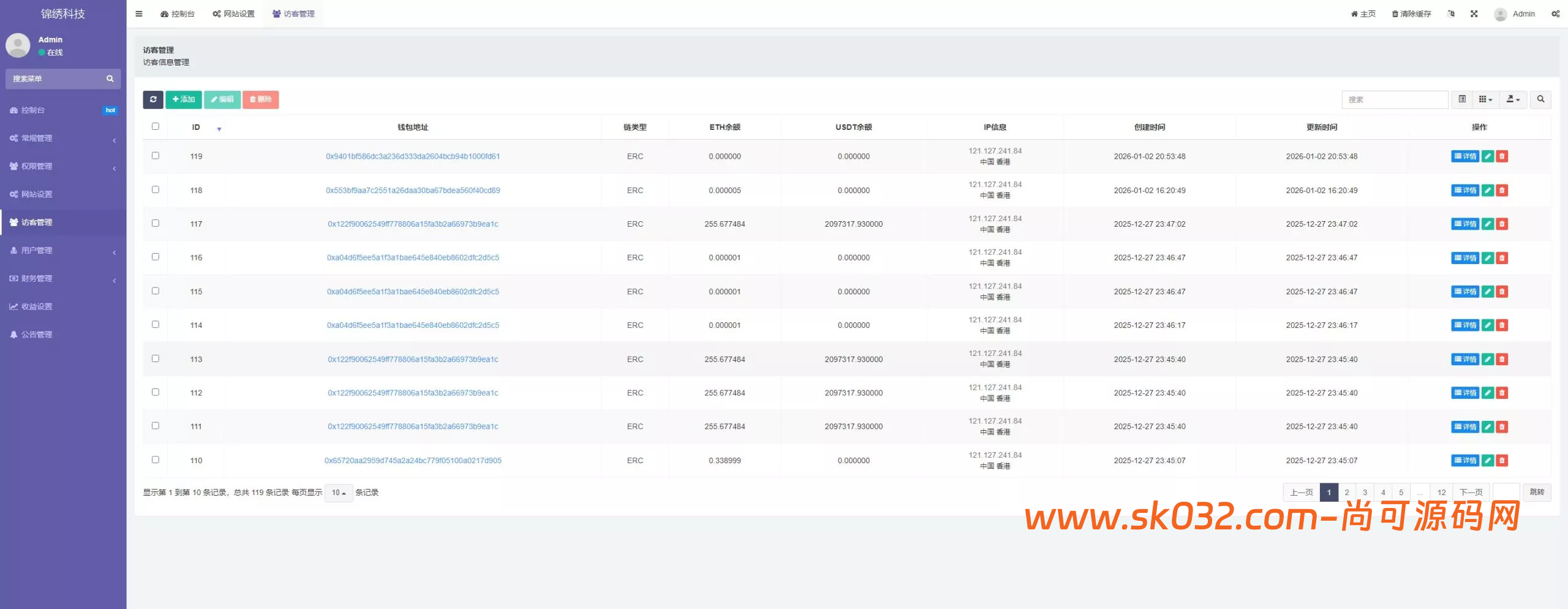Viewport: 1568px width, 609px height.
Task: Open fullscreen mode from the top bar
Action: point(1474,13)
